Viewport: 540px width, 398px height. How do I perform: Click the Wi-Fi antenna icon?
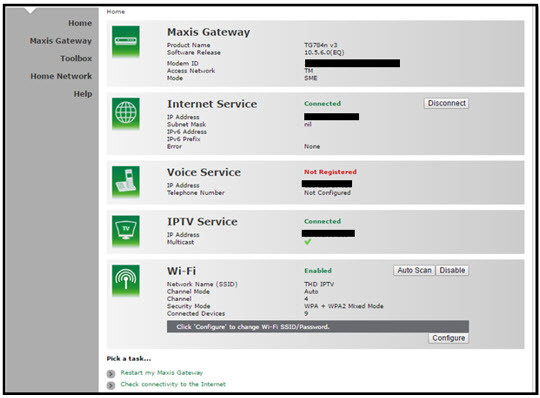click(x=126, y=280)
